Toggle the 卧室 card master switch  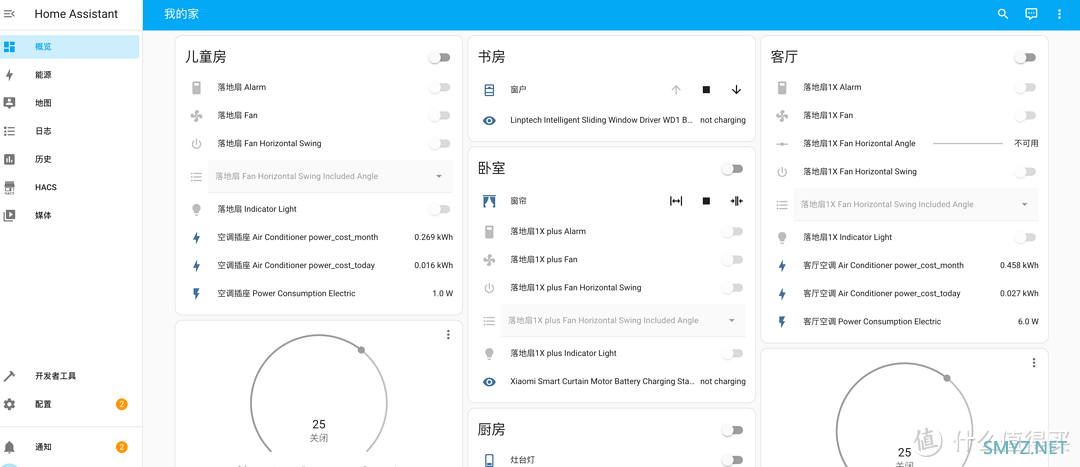pos(732,169)
